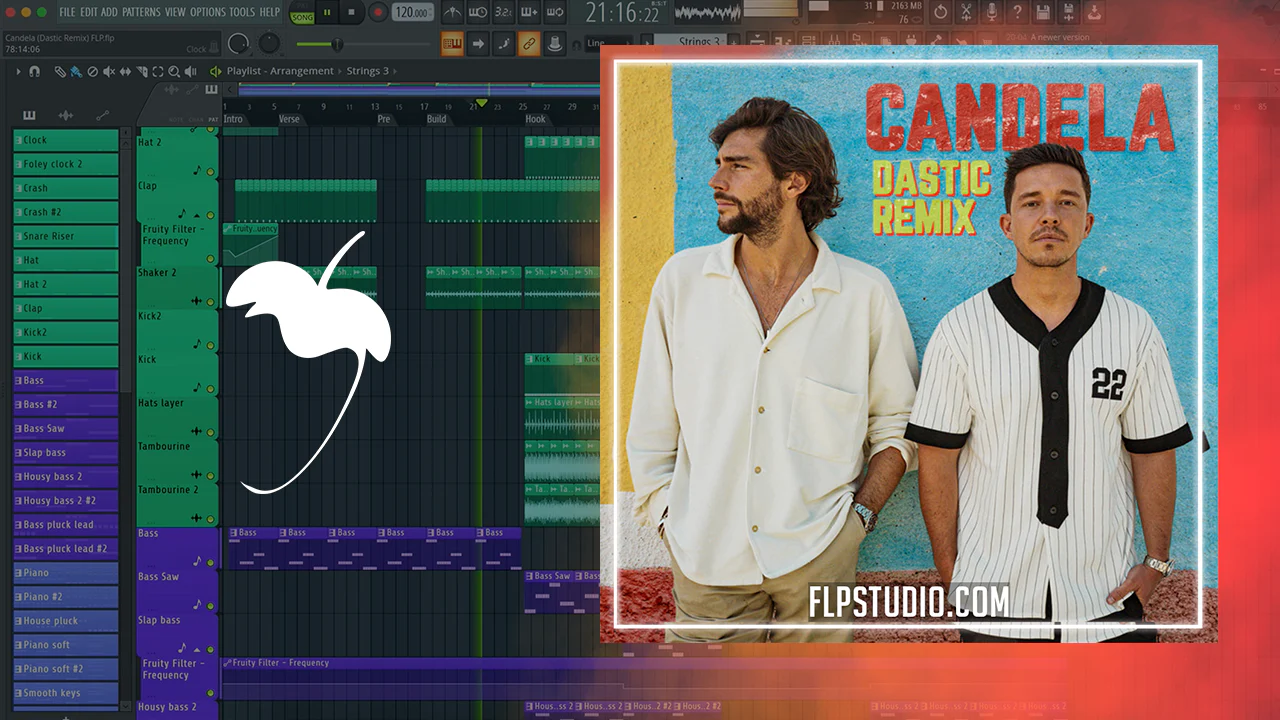
Task: Mute the Kick2 track
Action: coord(210,345)
